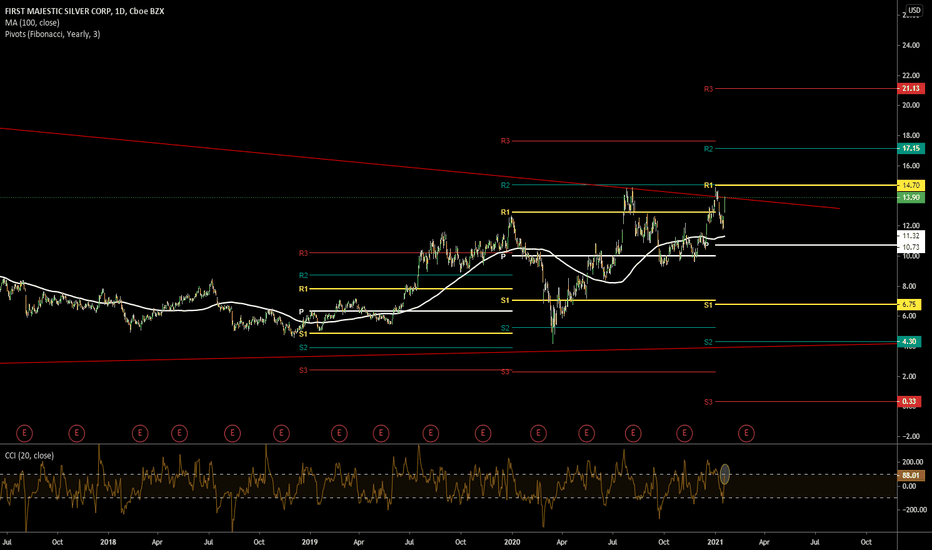Click the USD currency button
Image resolution: width=932 pixels, height=550 pixels.
(914, 10)
